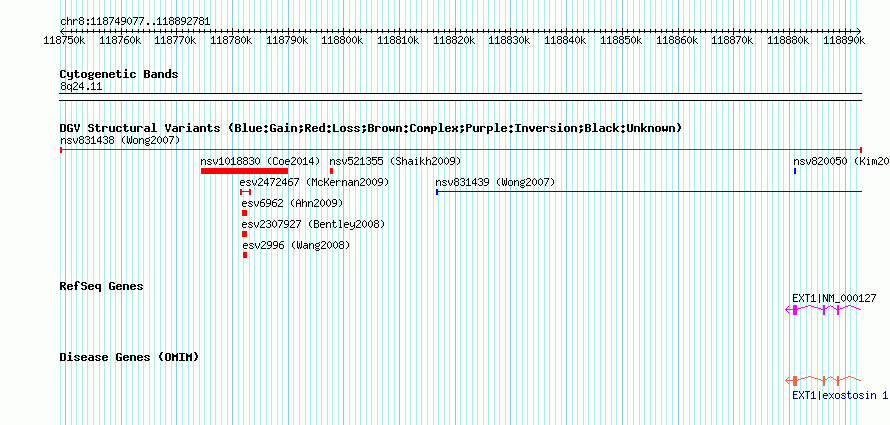Click the small red nsv521355 marker
Viewport: 890px width, 425px height.
331,171
